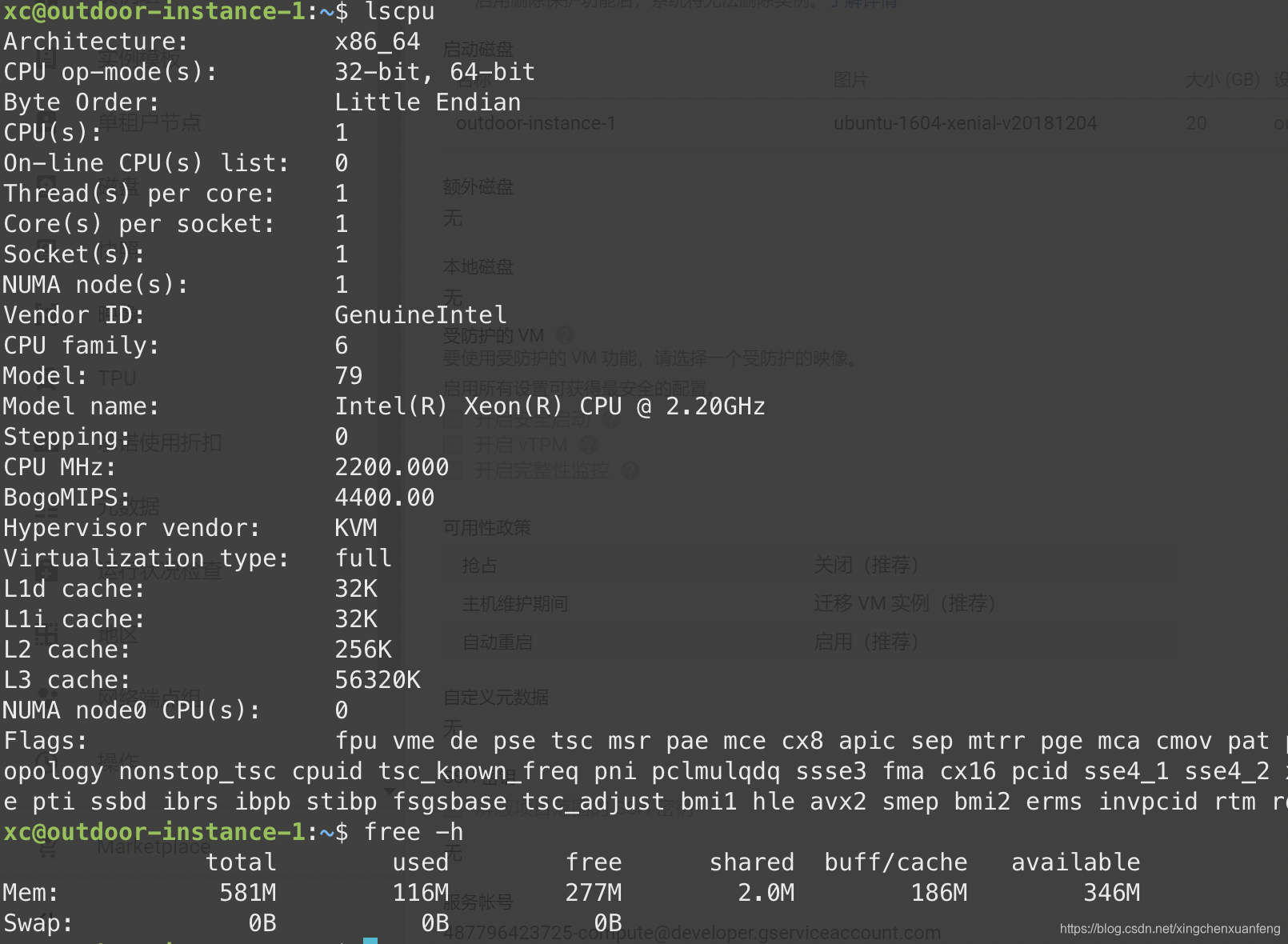The image size is (1288, 944).
Task: Click the blog.csdn.net watermark URL
Action: coord(1170,929)
